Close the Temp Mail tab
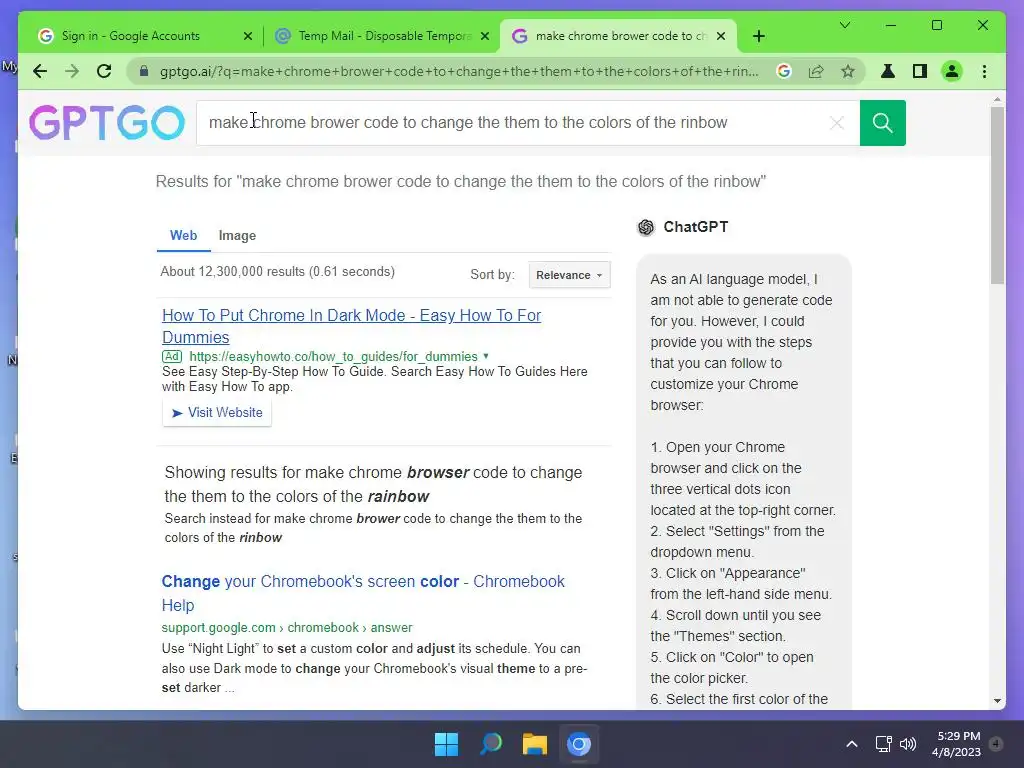This screenshot has height=768, width=1024. (x=485, y=36)
